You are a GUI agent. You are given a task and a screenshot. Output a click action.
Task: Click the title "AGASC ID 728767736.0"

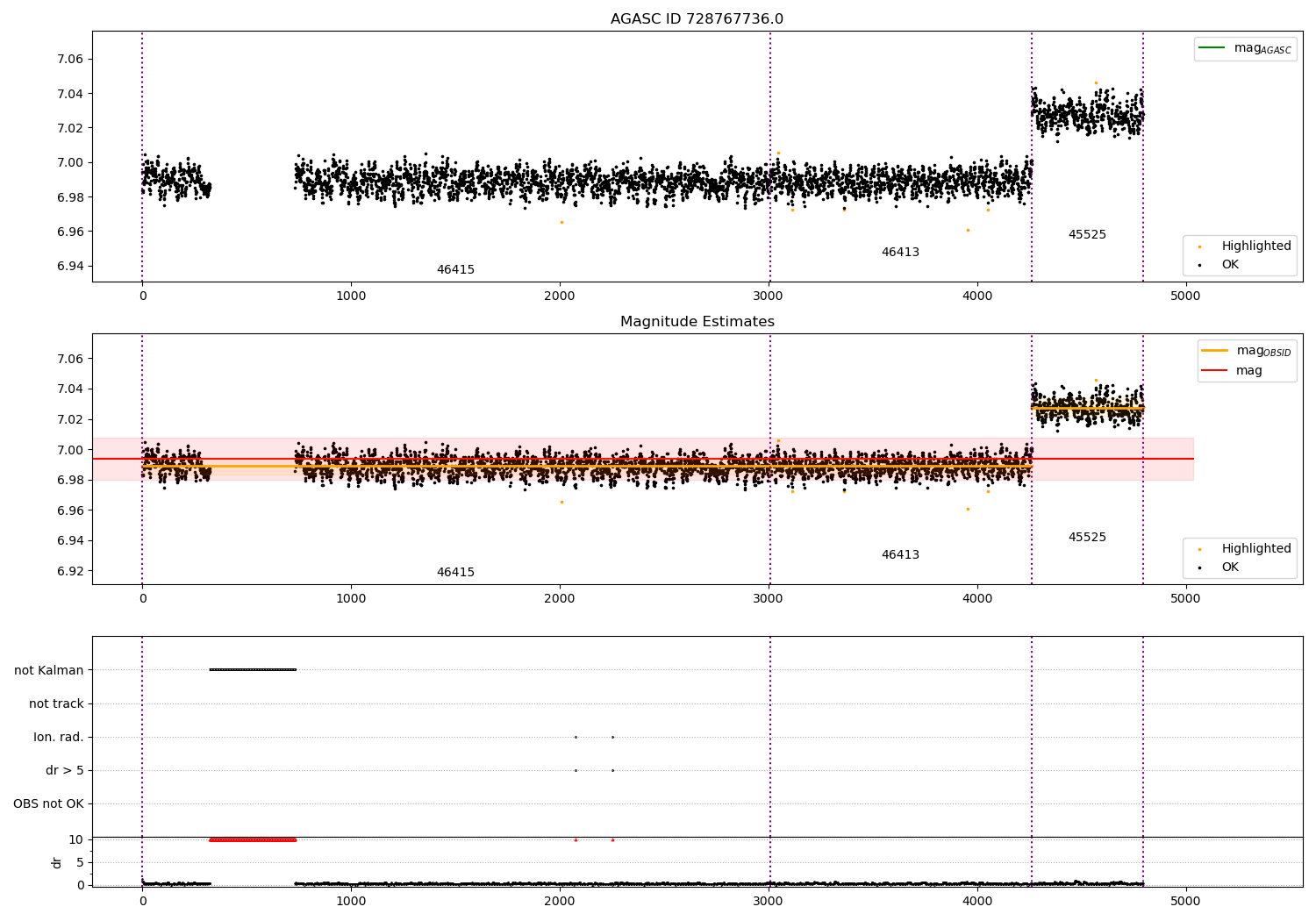click(x=697, y=19)
